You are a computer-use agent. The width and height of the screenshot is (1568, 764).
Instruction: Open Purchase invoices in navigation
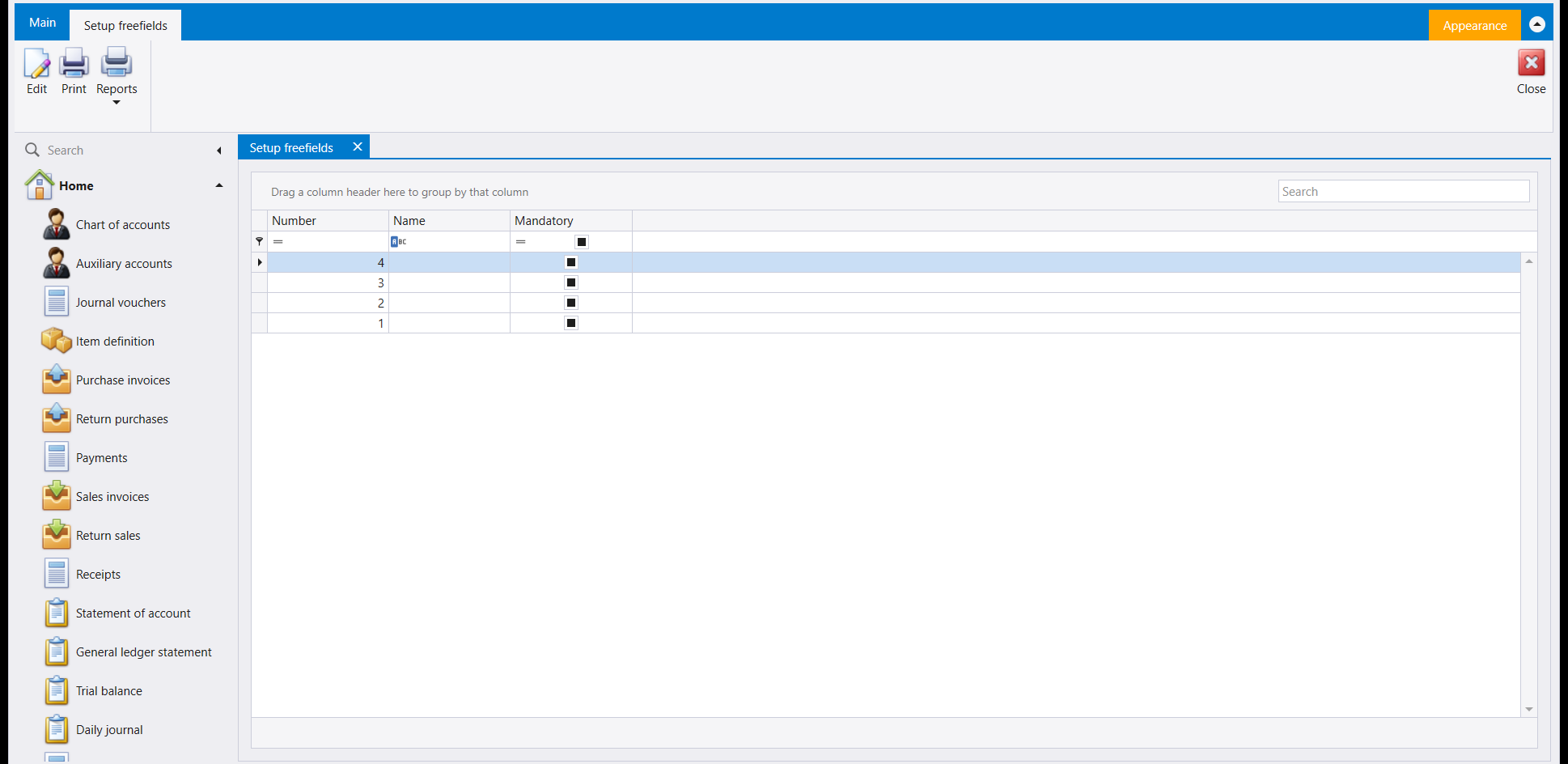coord(123,380)
